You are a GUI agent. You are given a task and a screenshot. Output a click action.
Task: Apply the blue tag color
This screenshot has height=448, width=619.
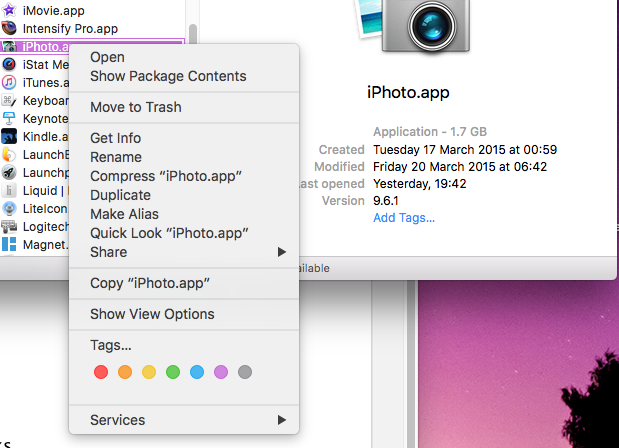(x=197, y=372)
